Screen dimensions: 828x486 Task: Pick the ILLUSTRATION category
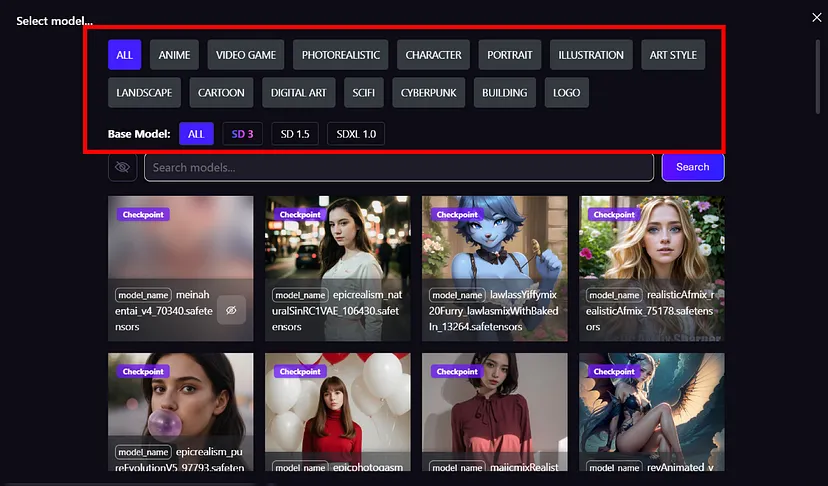click(591, 55)
